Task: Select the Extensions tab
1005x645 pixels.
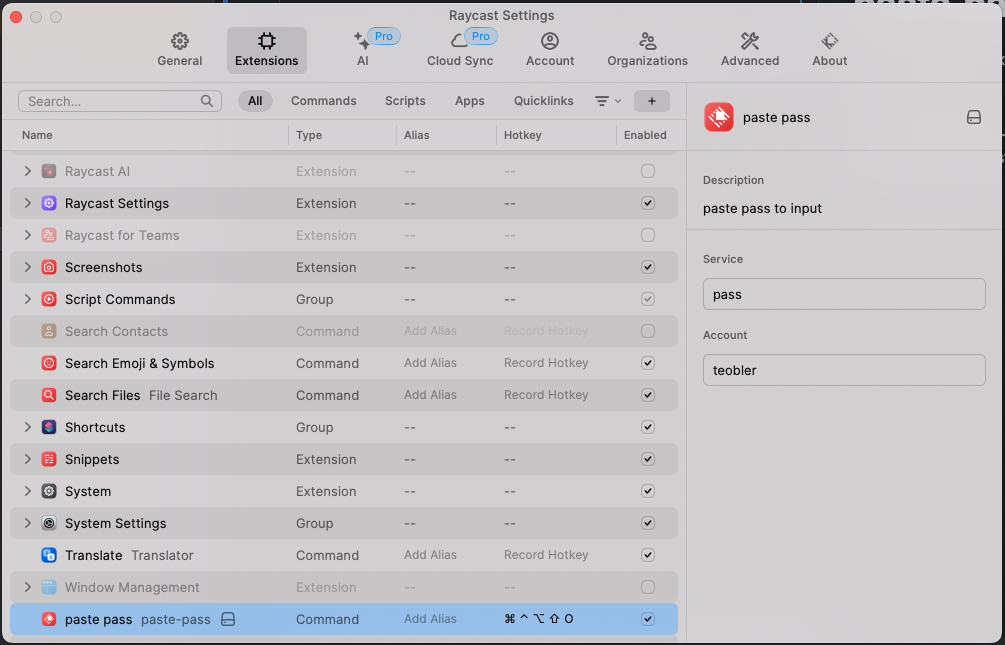Action: [x=267, y=50]
